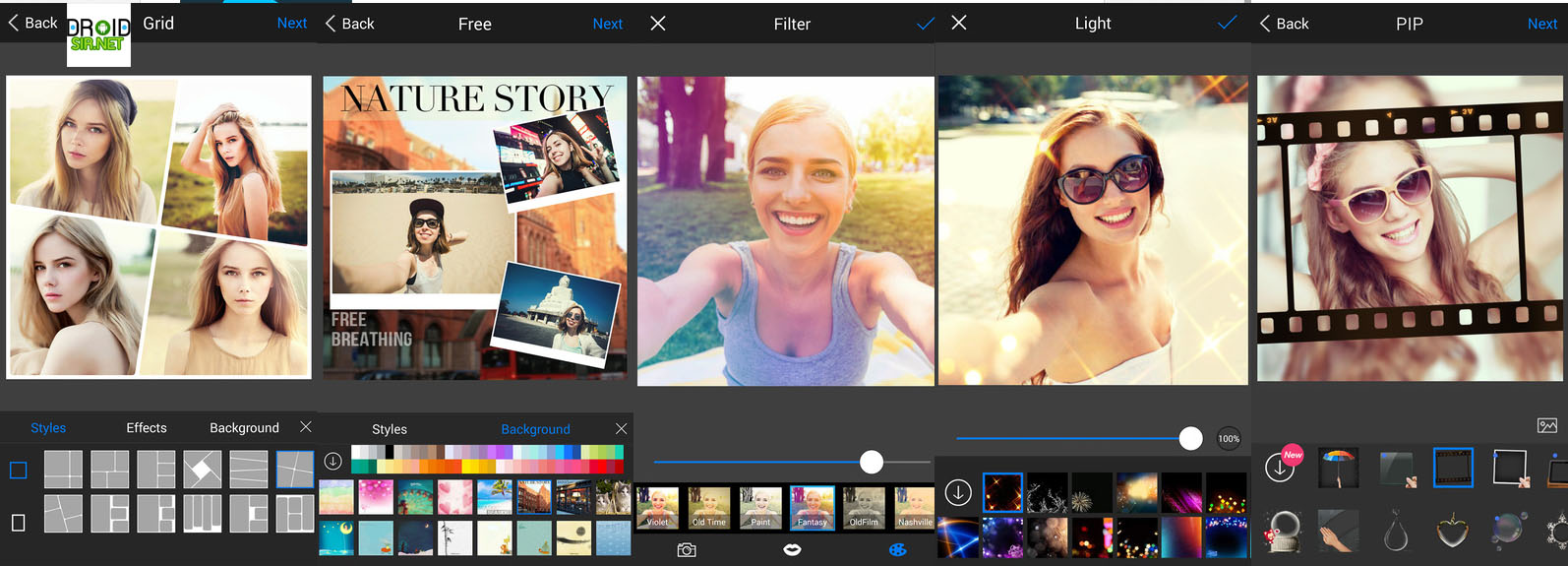Screen dimensions: 1568x566
Task: Select the square aspect ratio option
Action: pos(19,471)
